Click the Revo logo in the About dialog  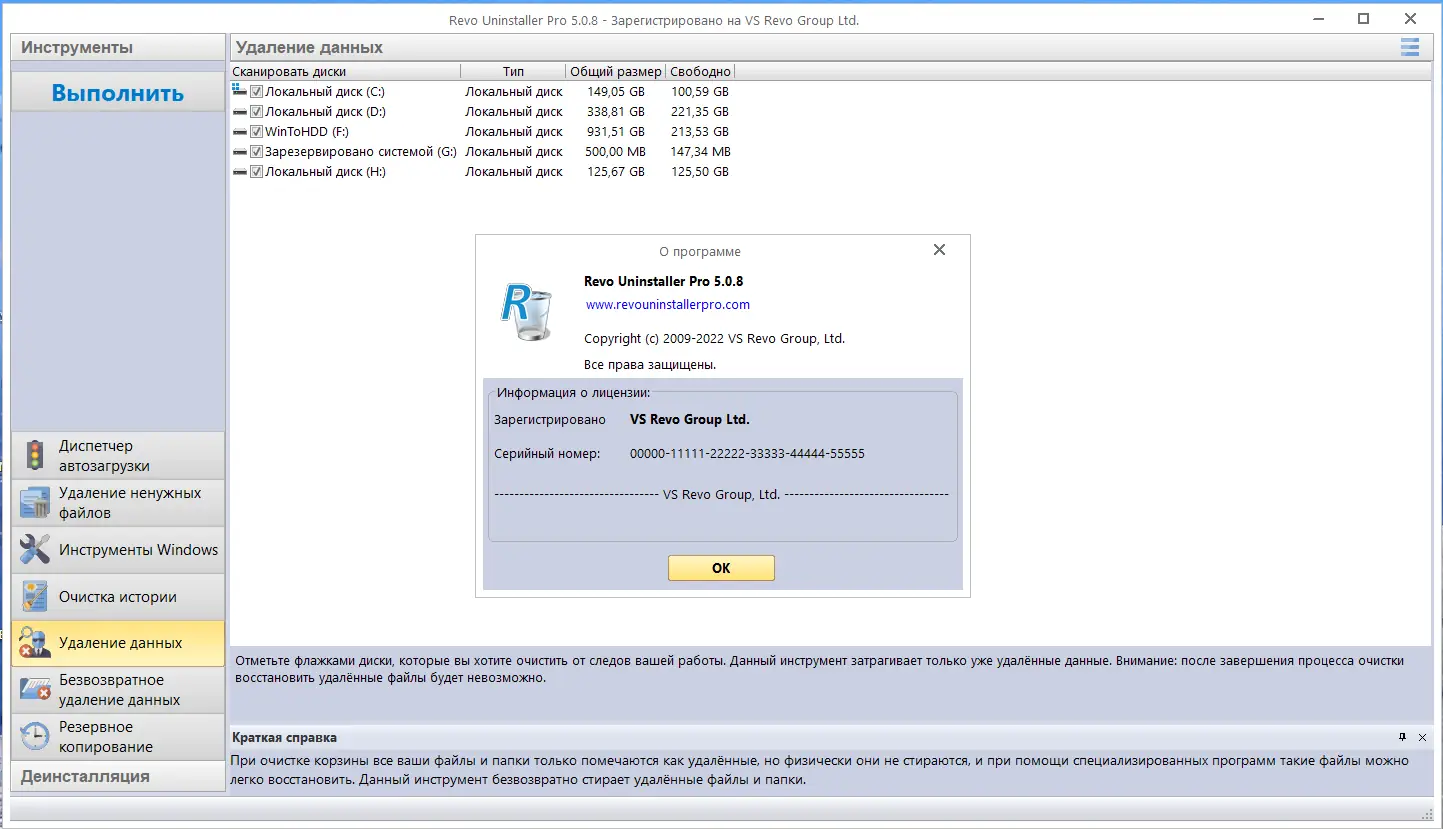coord(526,310)
